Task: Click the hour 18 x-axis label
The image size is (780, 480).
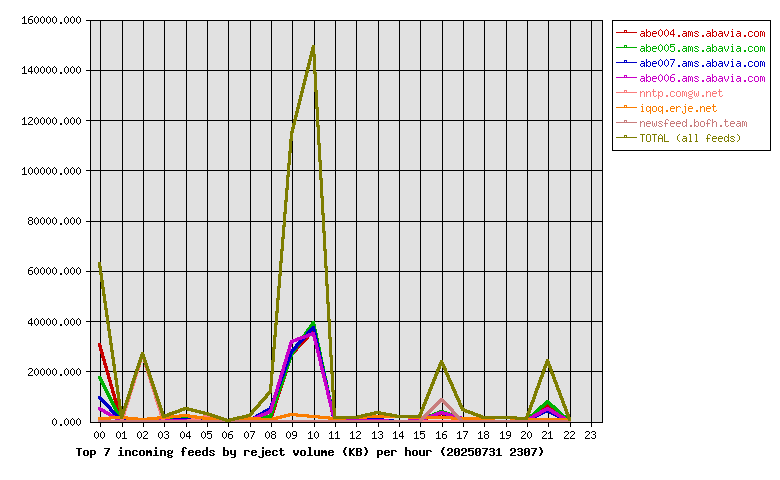Action: pyautogui.click(x=484, y=435)
